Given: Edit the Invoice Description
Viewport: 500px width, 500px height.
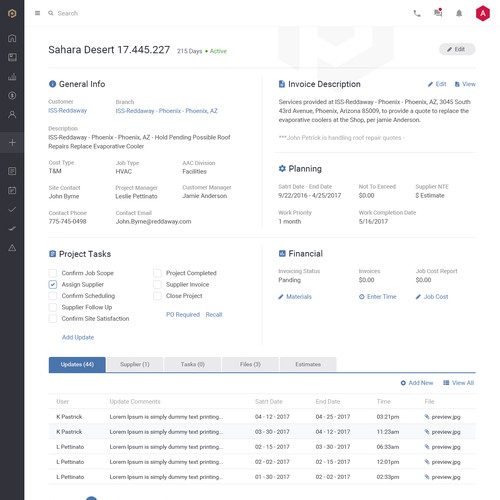Looking at the screenshot, I should (437, 84).
